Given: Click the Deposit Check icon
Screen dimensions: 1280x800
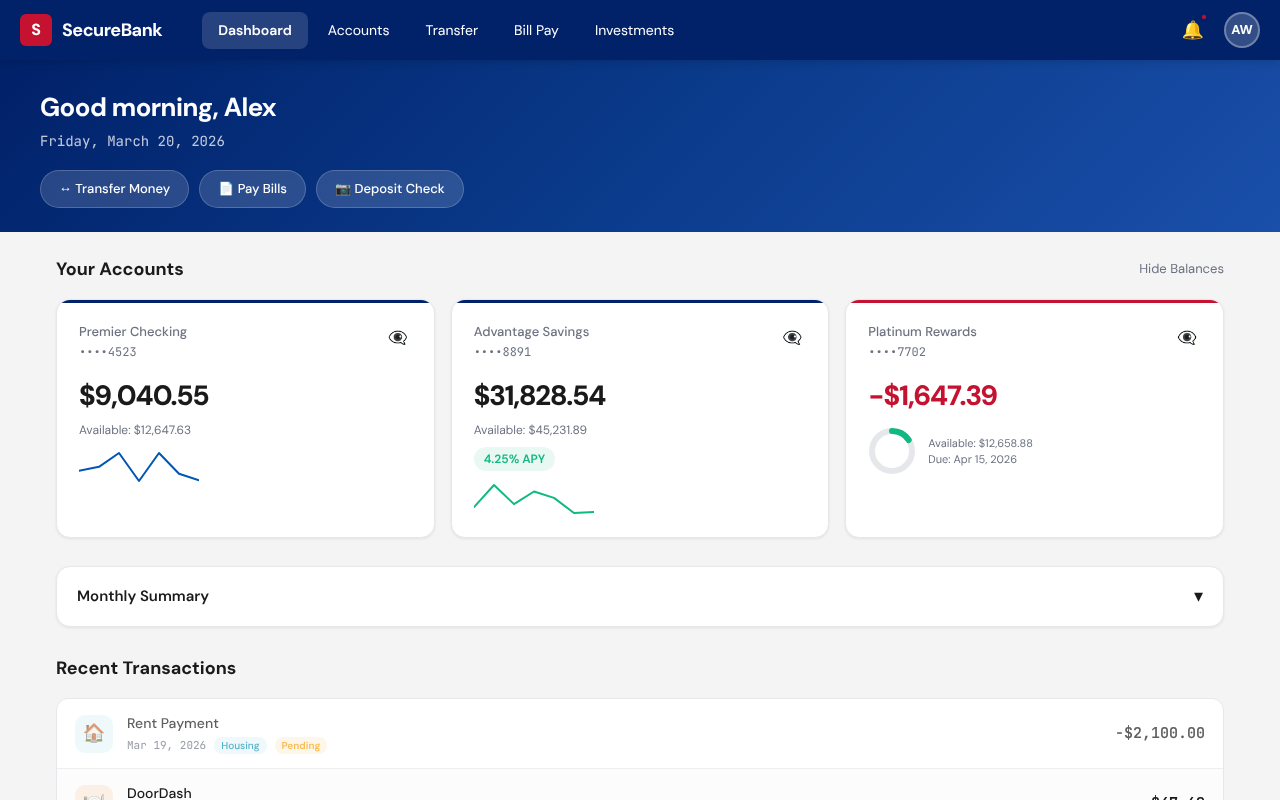Looking at the screenshot, I should point(342,188).
